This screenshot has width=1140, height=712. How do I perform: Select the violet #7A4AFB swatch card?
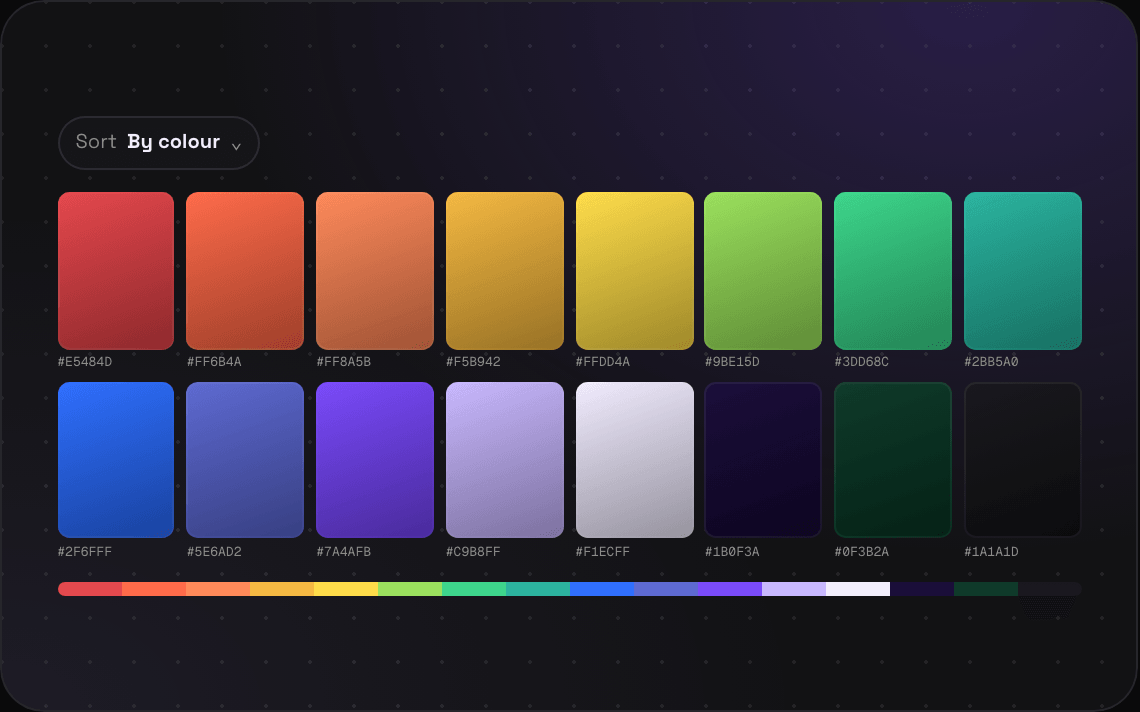pos(374,460)
